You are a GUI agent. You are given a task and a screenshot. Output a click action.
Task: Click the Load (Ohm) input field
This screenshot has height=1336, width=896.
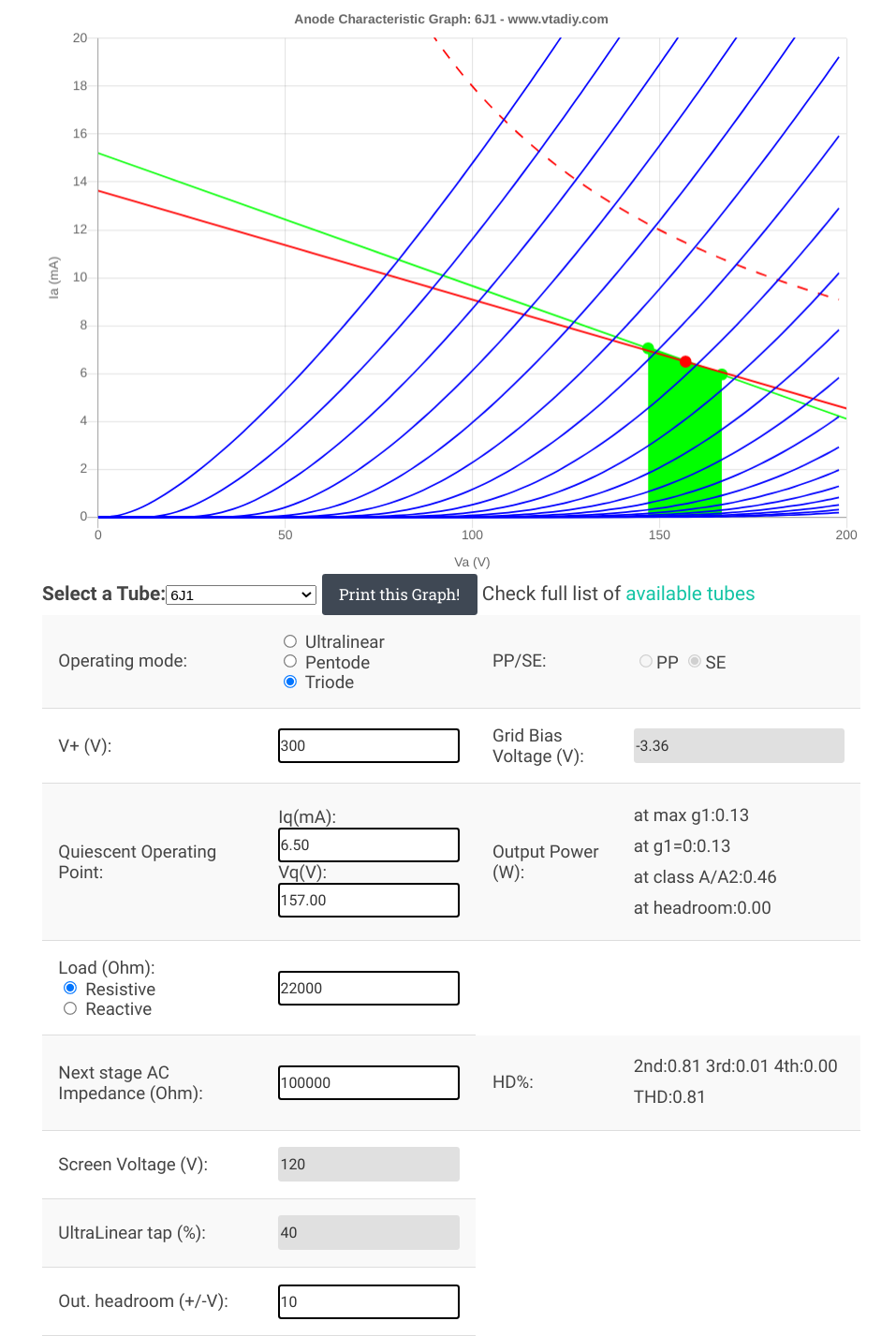point(369,988)
